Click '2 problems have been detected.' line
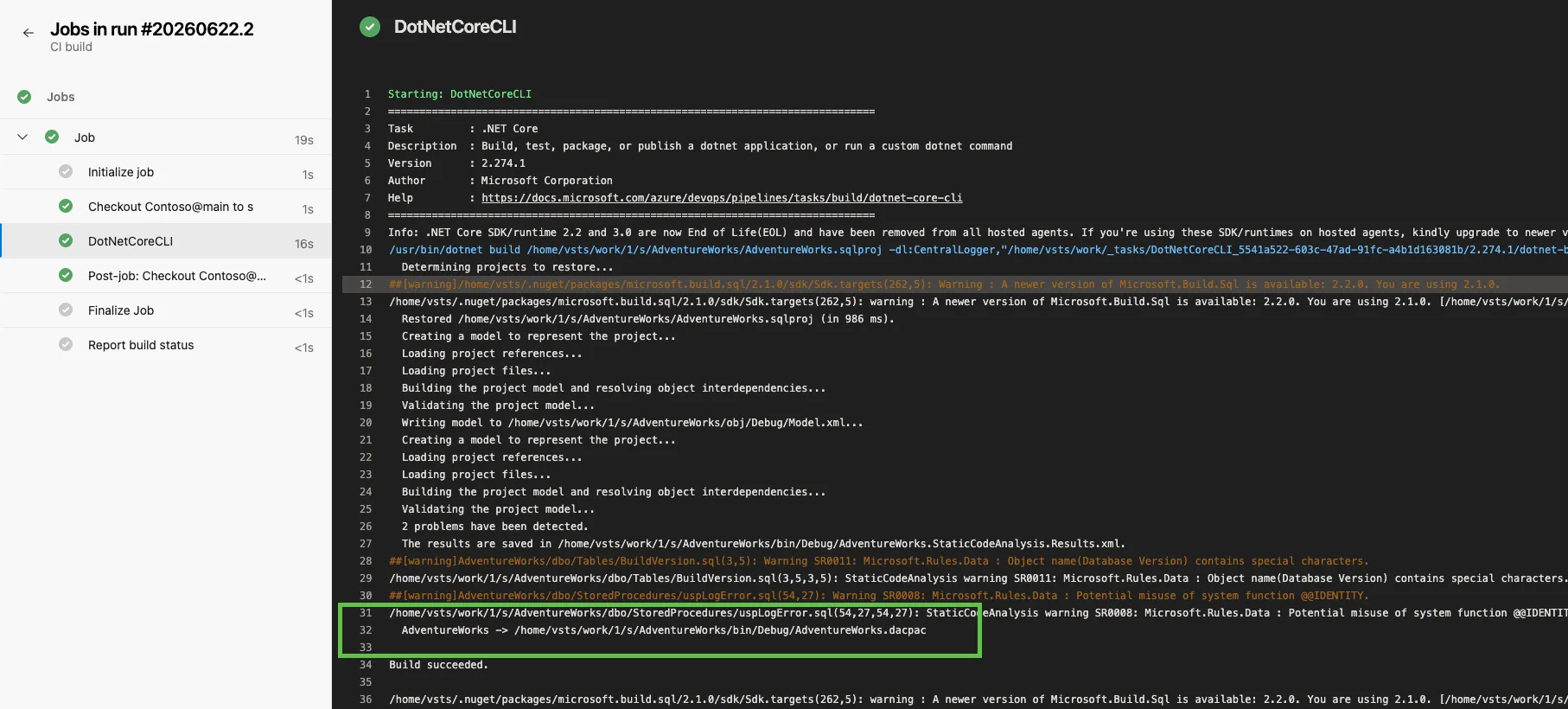This screenshot has height=709, width=1568. [494, 527]
